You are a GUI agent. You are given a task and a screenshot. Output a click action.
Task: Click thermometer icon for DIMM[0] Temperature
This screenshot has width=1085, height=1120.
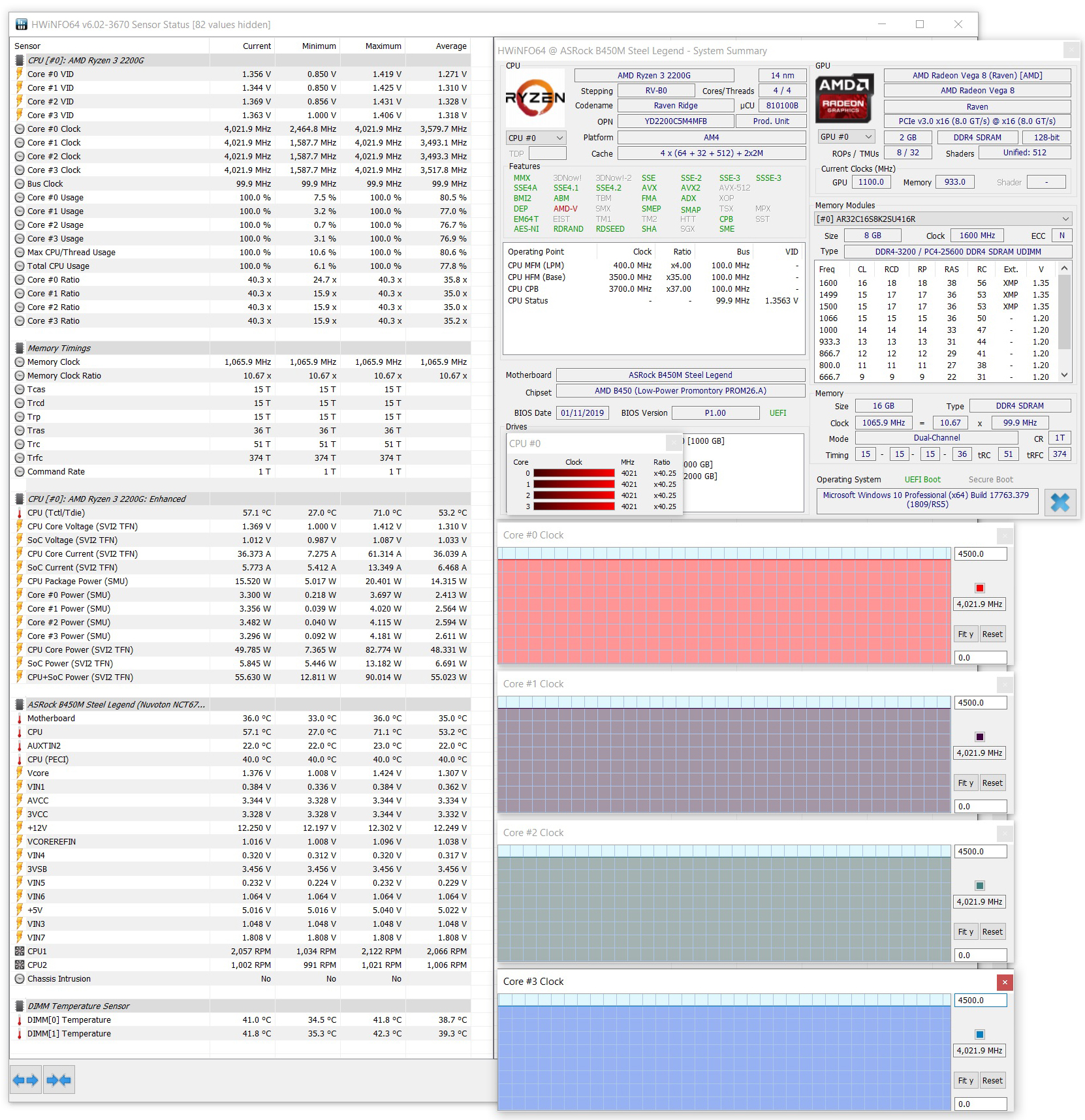20,1019
